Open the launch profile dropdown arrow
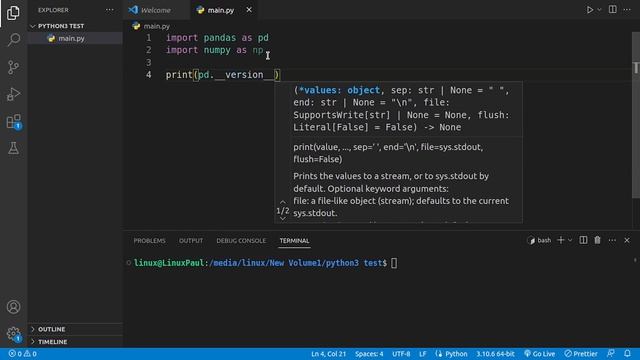 click(x=570, y=240)
